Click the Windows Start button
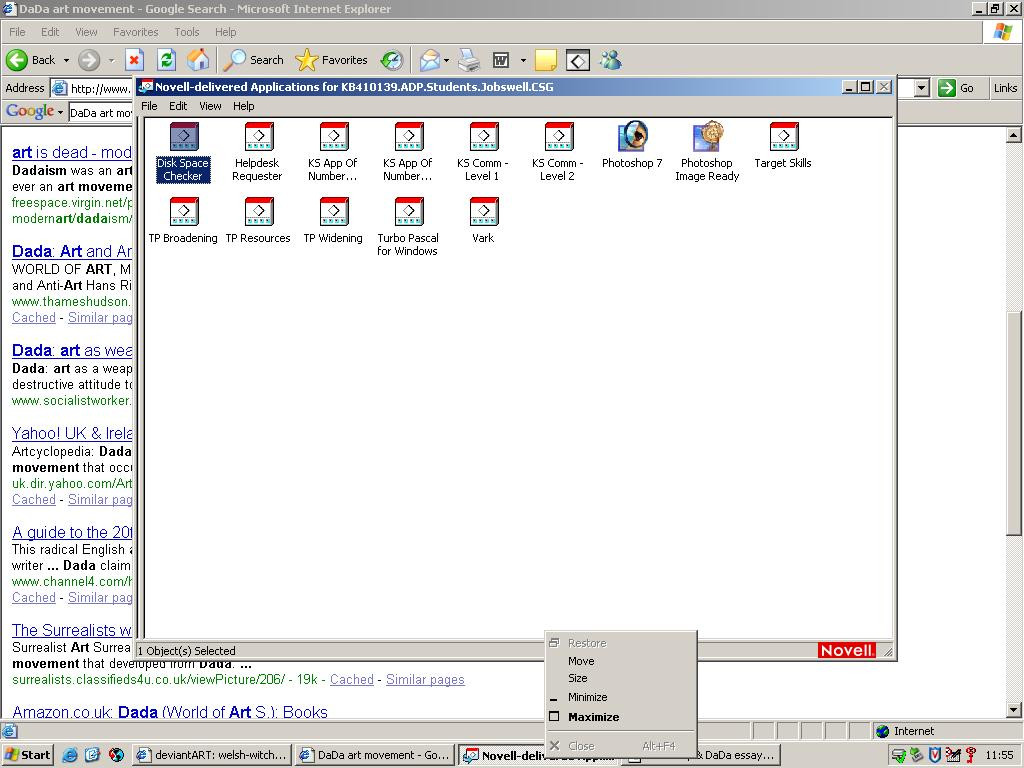 coord(27,755)
